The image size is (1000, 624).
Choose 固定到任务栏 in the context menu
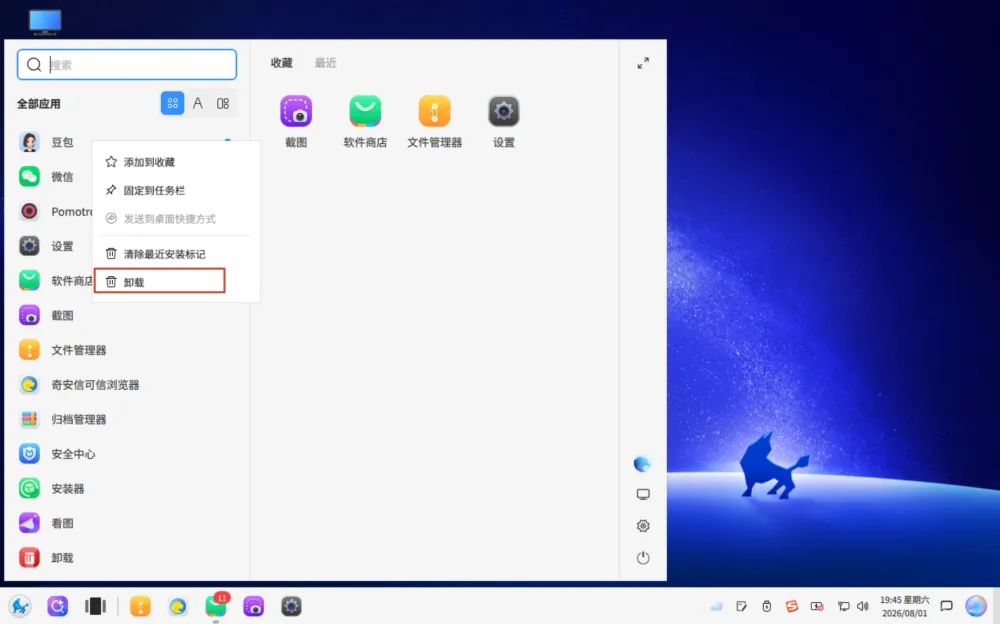click(175, 190)
